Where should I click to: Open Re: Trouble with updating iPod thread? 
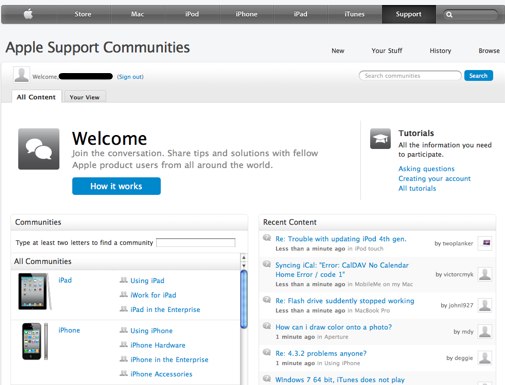coord(341,239)
